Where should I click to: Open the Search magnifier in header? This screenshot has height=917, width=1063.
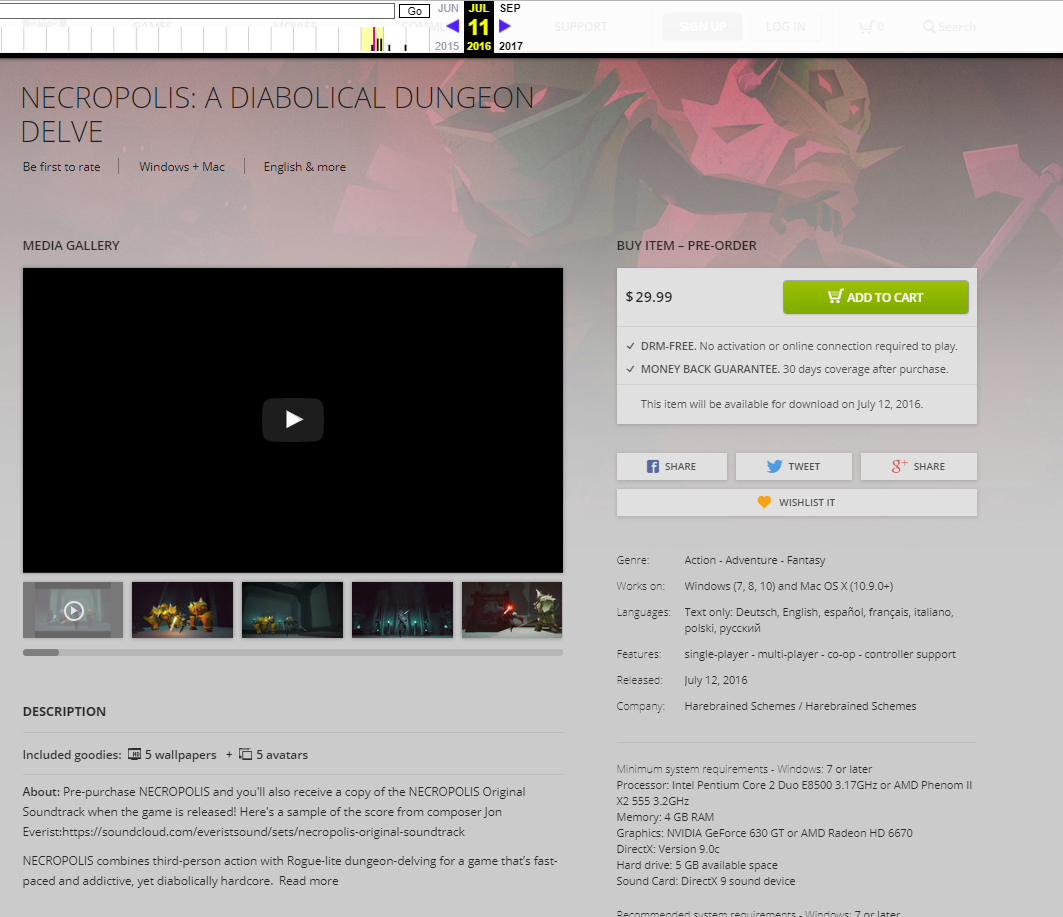[949, 27]
